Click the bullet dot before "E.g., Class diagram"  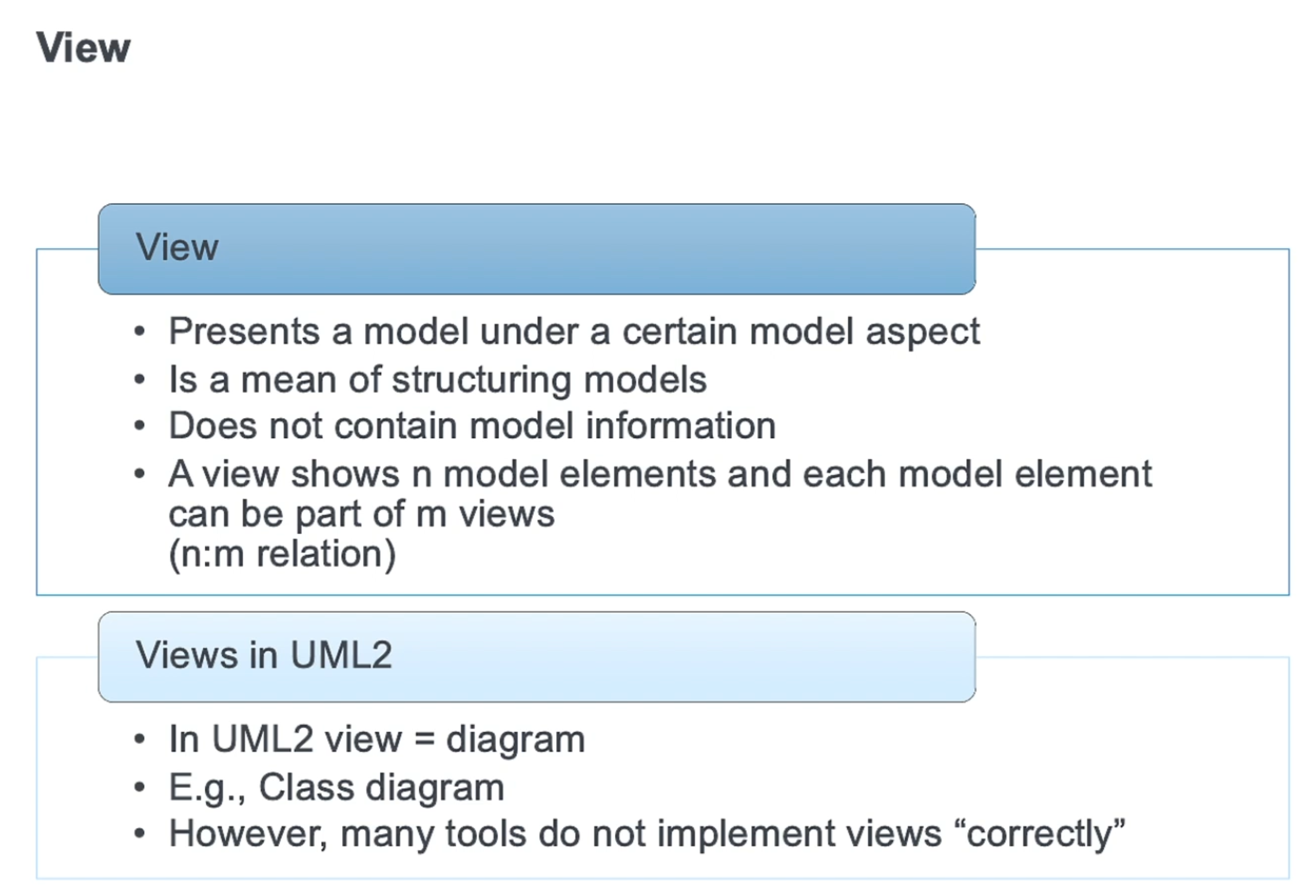(140, 788)
